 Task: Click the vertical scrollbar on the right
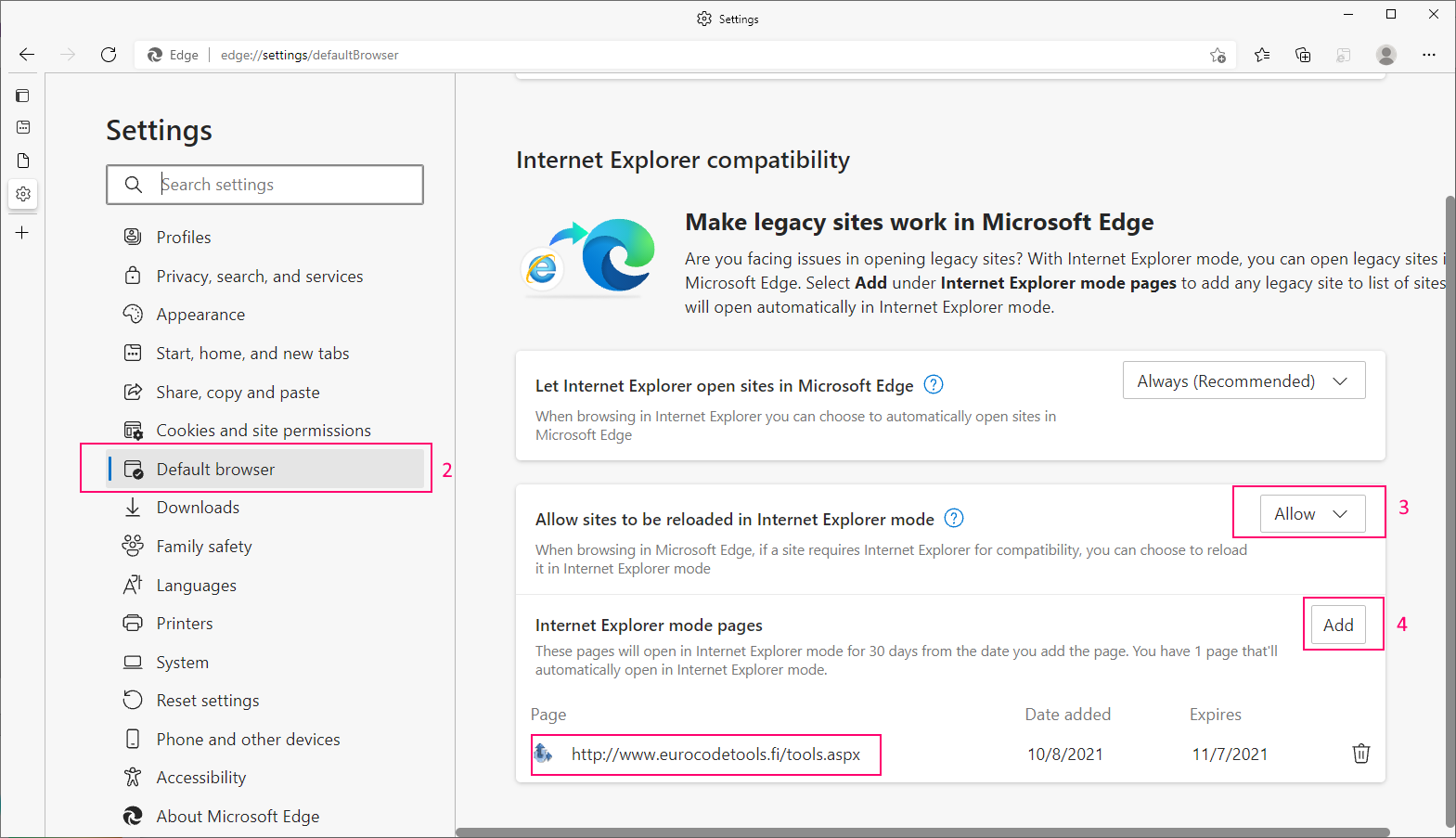tap(1450, 510)
